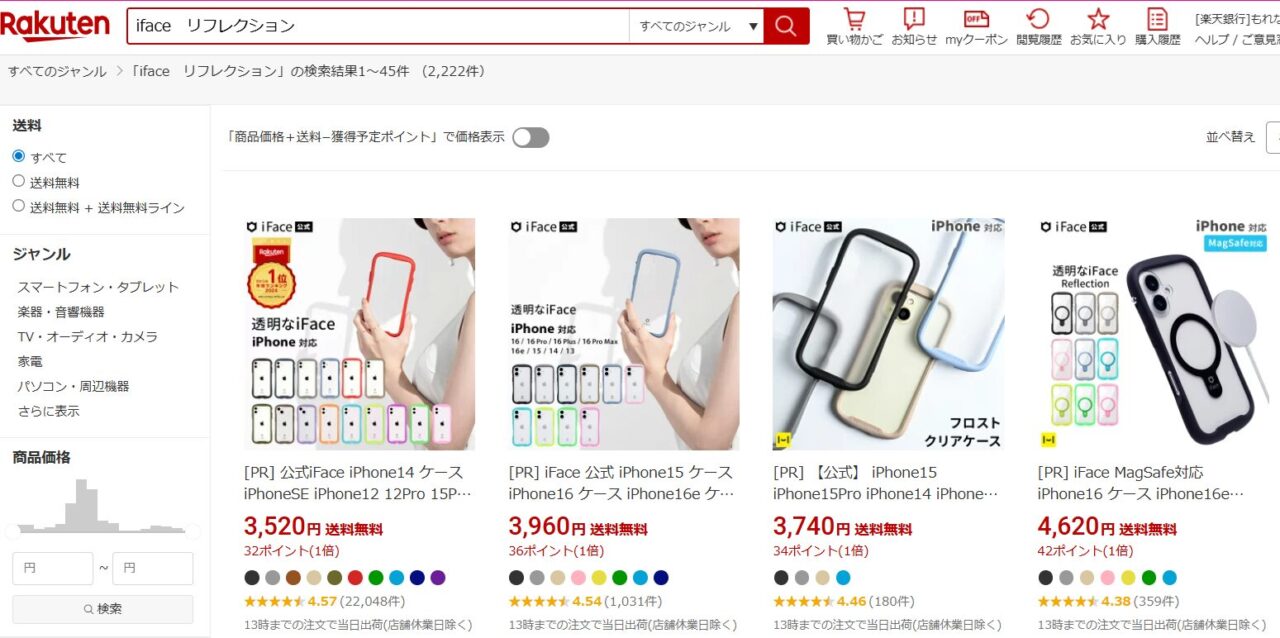Expand さらに表示 in genre list
1280x638 pixels.
pyautogui.click(x=48, y=411)
